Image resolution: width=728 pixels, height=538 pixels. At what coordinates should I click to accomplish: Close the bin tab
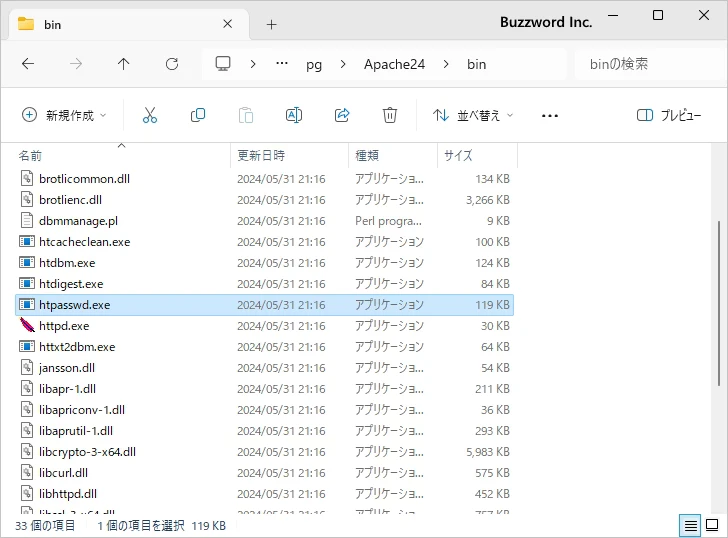228,24
